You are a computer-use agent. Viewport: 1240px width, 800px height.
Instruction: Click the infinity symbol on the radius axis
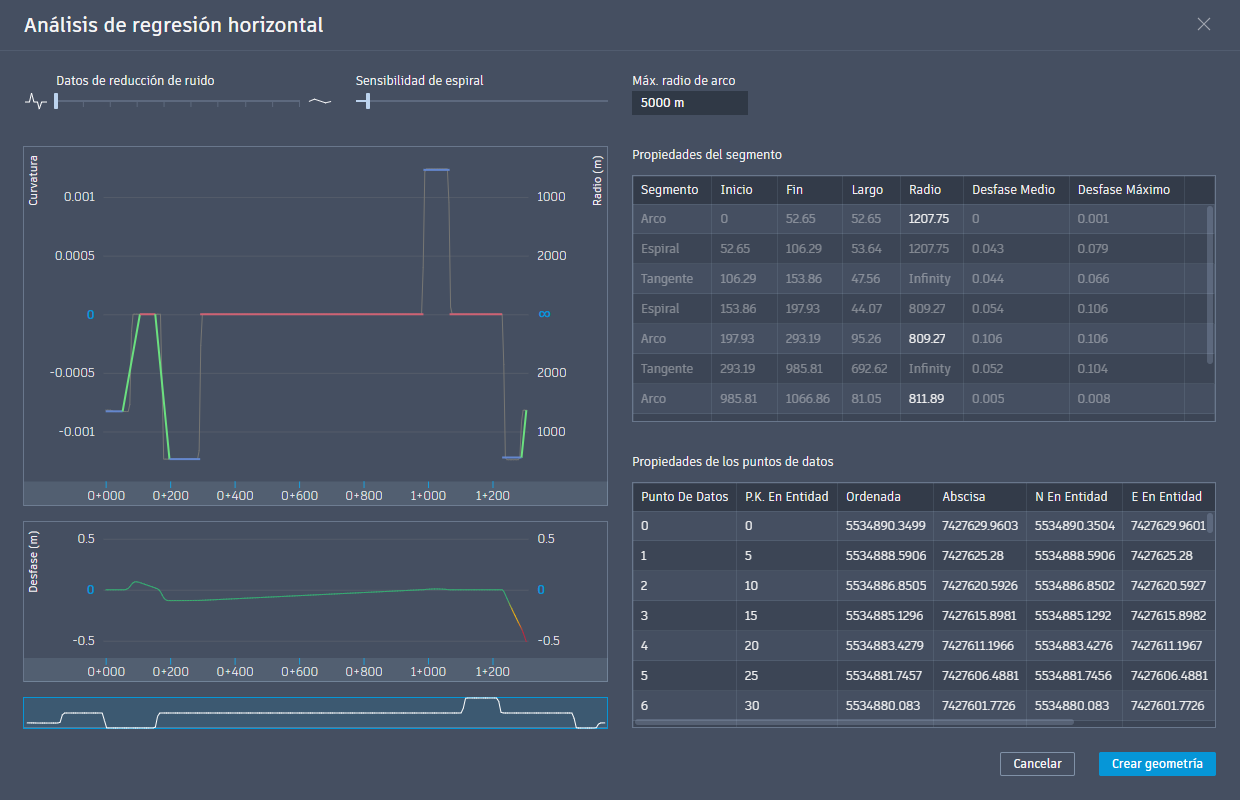(x=544, y=314)
